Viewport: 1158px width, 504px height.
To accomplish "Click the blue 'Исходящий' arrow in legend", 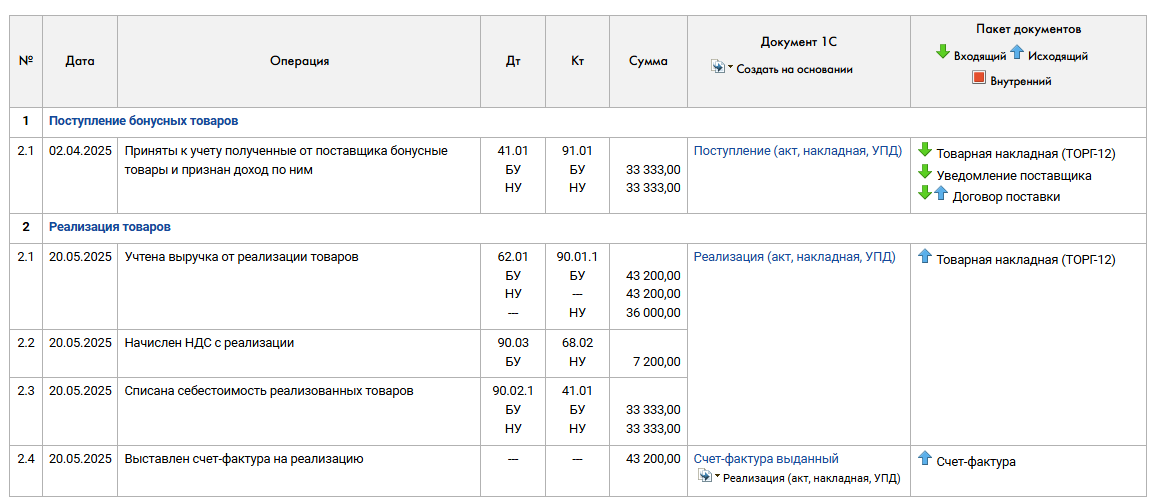I will click(x=1017, y=52).
